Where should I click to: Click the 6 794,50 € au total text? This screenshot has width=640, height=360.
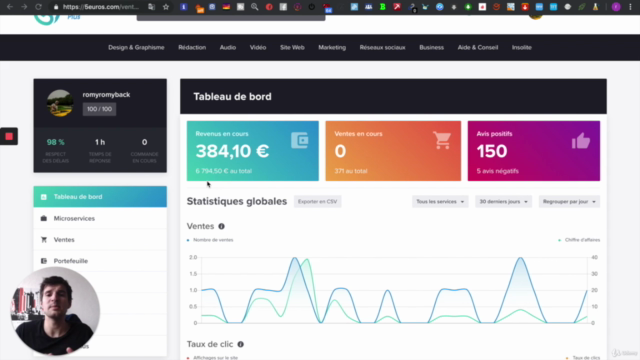(224, 171)
